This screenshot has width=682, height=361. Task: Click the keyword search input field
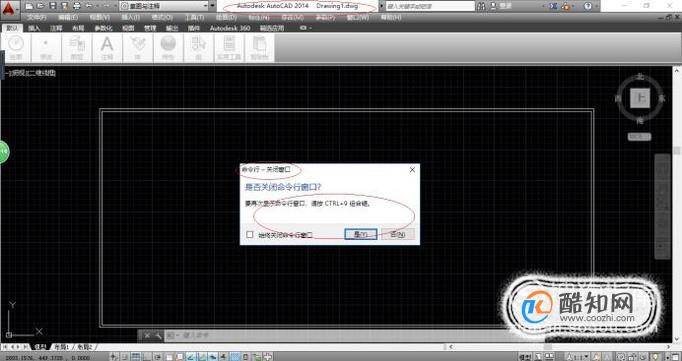tap(430, 6)
